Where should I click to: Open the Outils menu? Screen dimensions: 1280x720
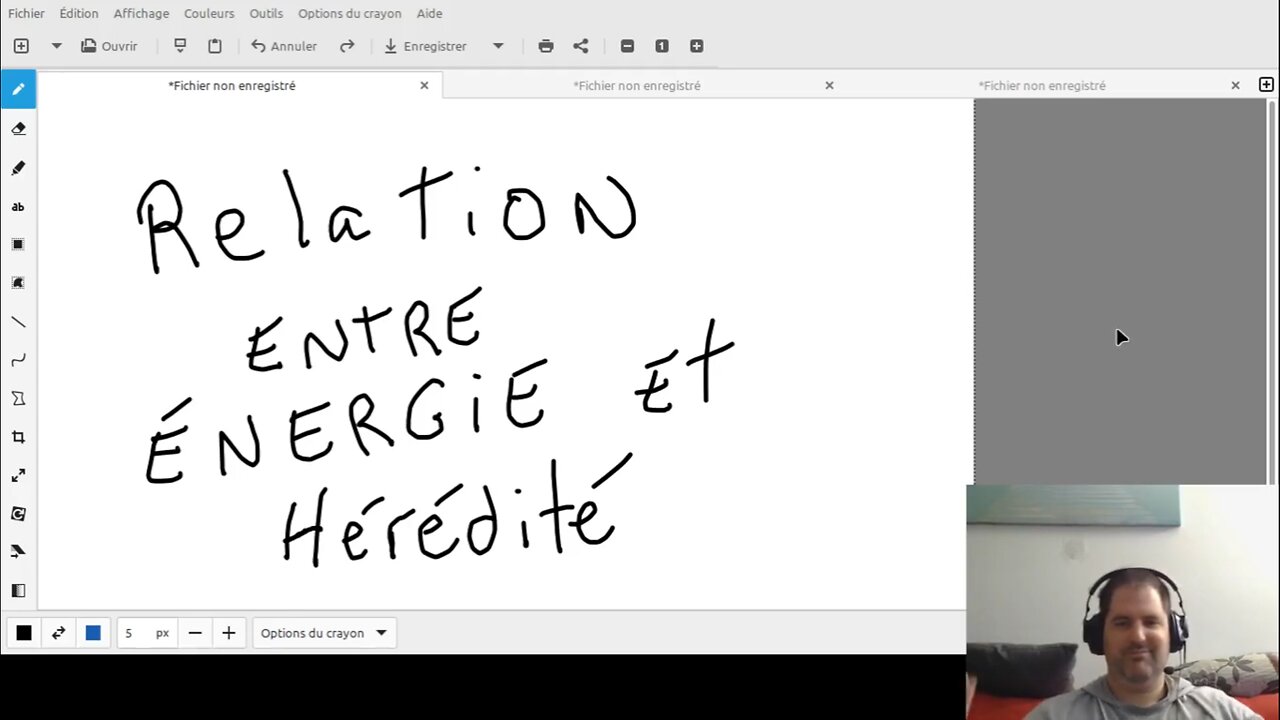[266, 13]
